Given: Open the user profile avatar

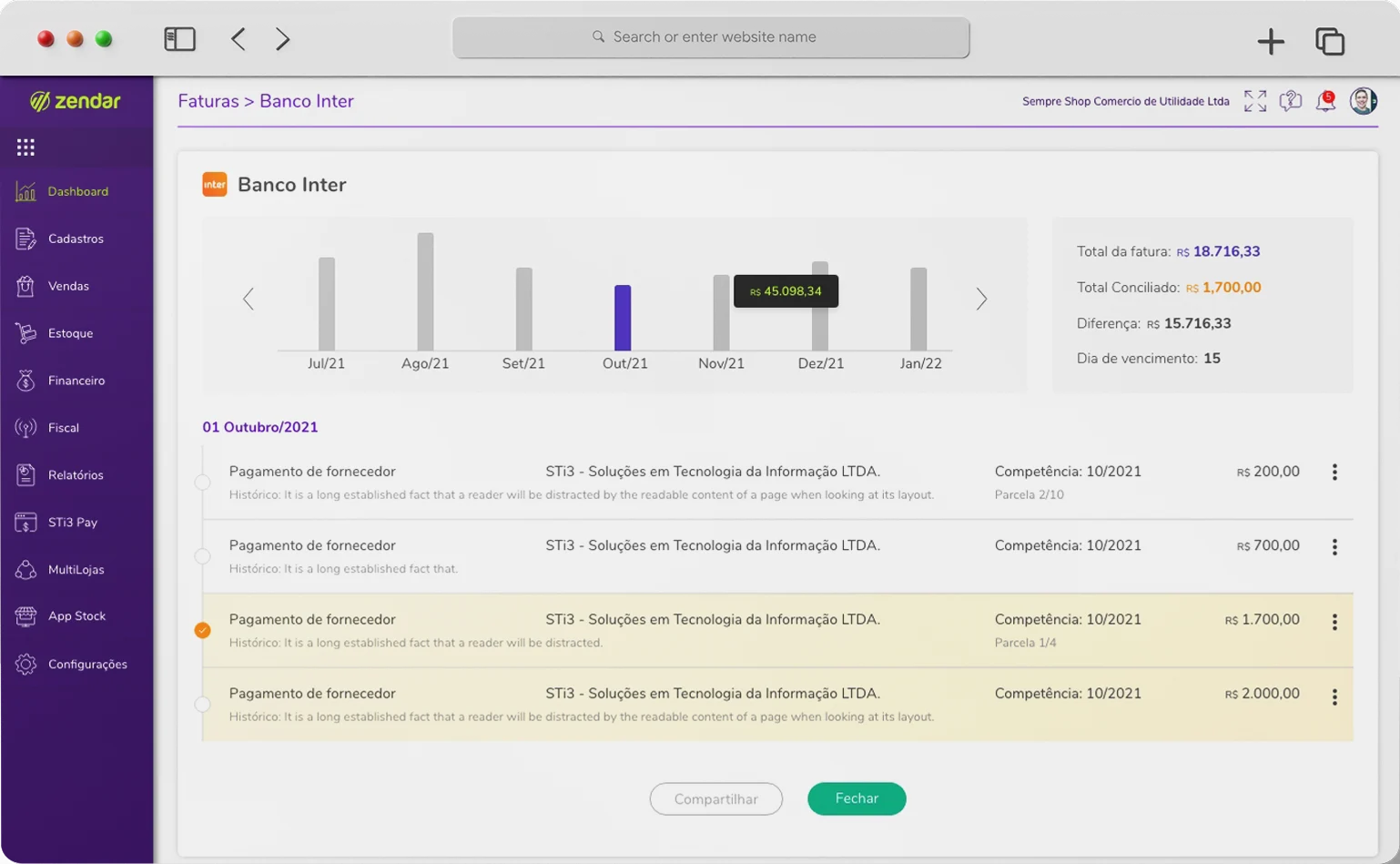Looking at the screenshot, I should pos(1363,101).
